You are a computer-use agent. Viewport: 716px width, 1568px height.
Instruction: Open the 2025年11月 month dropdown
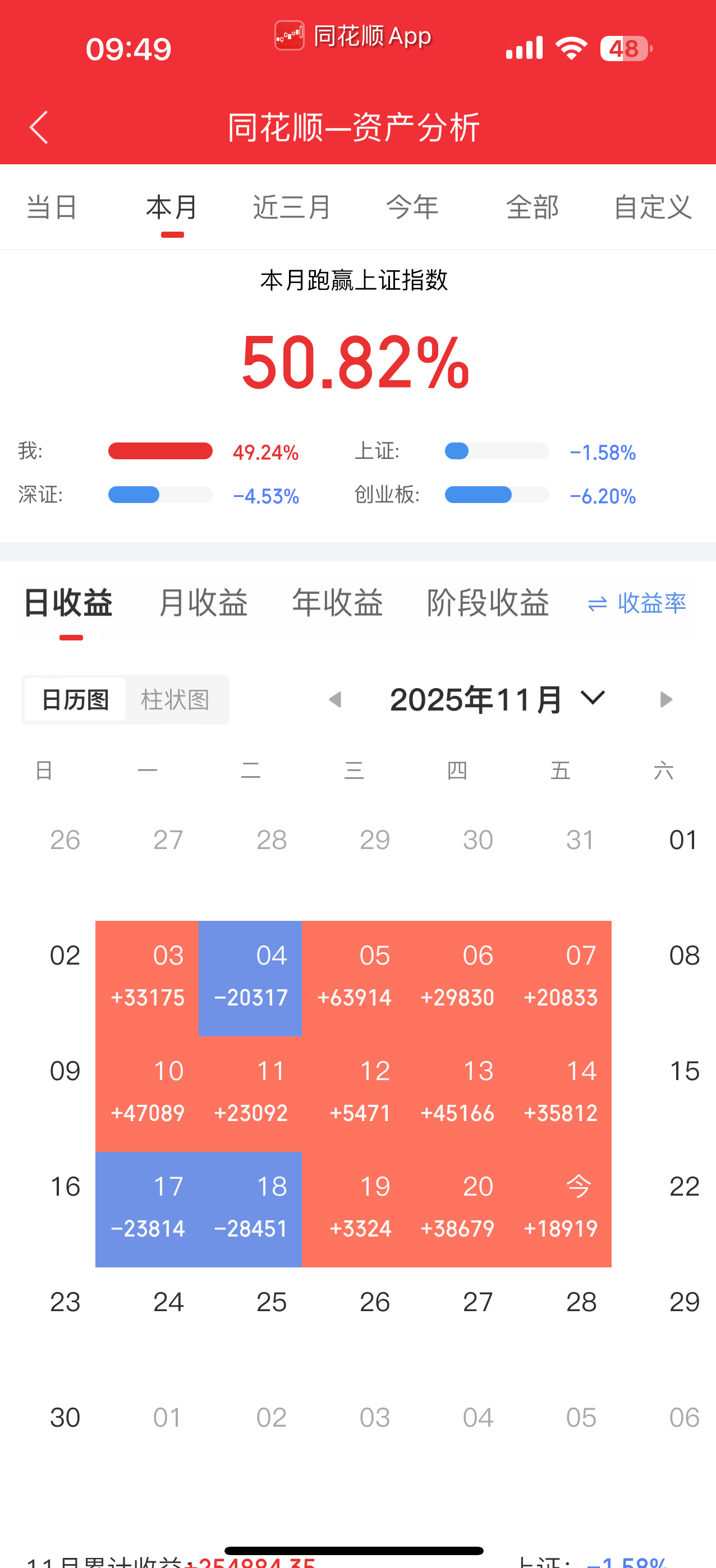pyautogui.click(x=497, y=699)
